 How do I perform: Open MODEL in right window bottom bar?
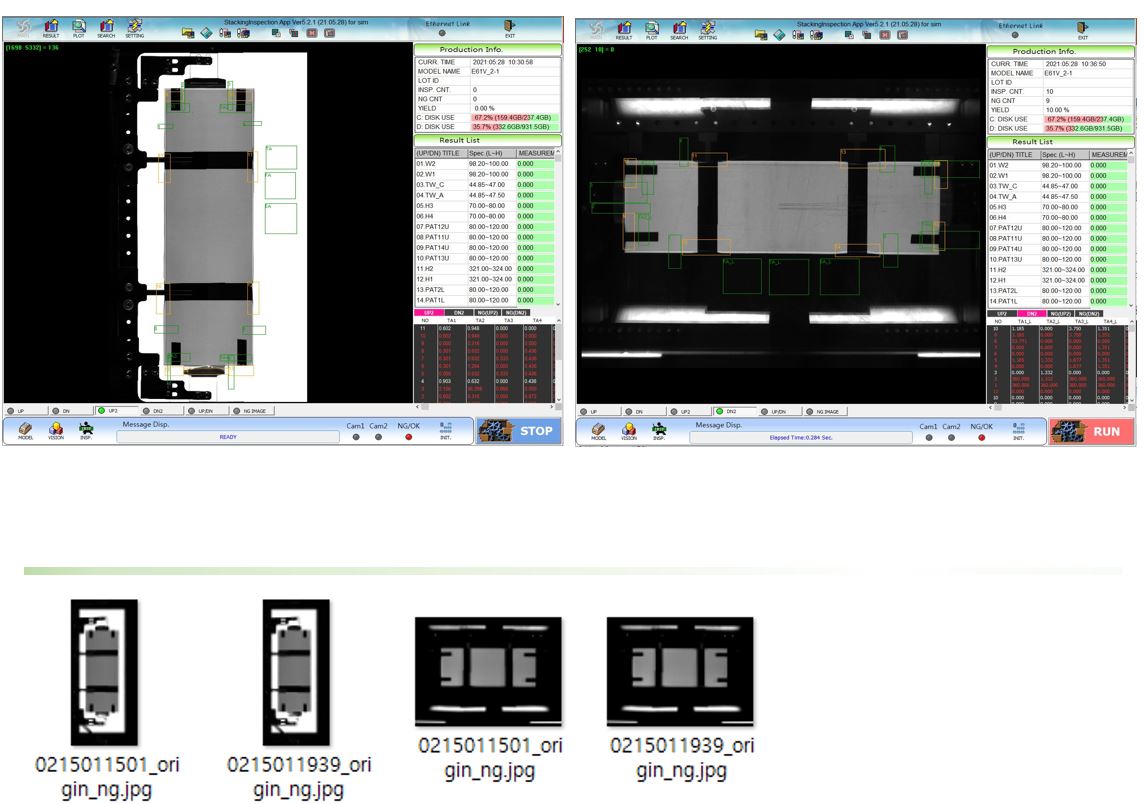(x=599, y=431)
